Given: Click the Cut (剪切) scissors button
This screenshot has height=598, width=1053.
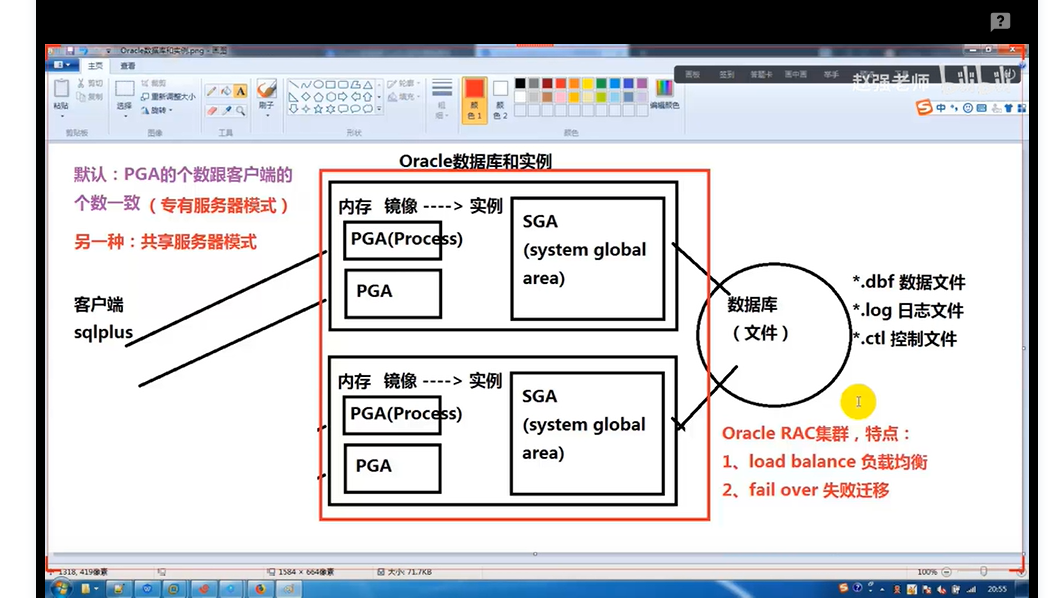Looking at the screenshot, I should [90, 83].
